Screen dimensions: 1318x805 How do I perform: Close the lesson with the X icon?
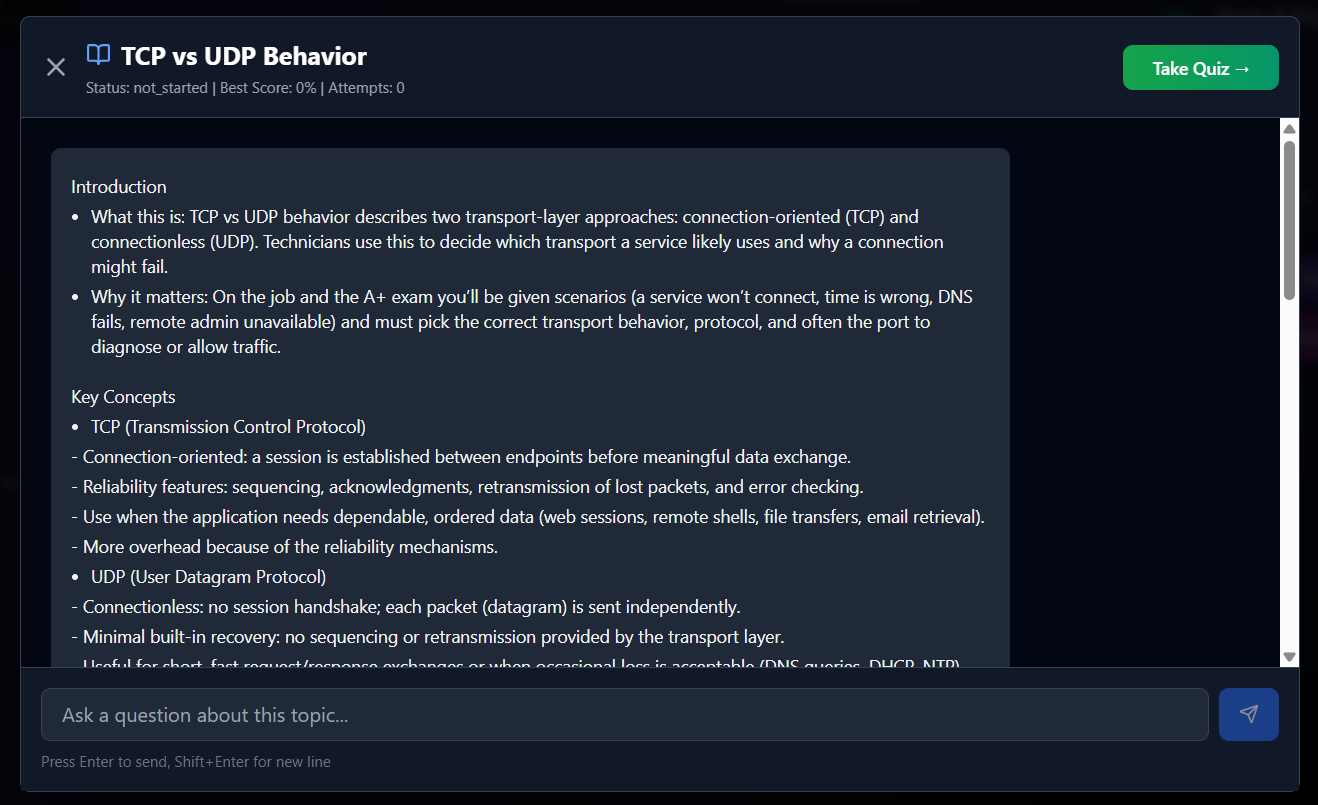[x=56, y=67]
